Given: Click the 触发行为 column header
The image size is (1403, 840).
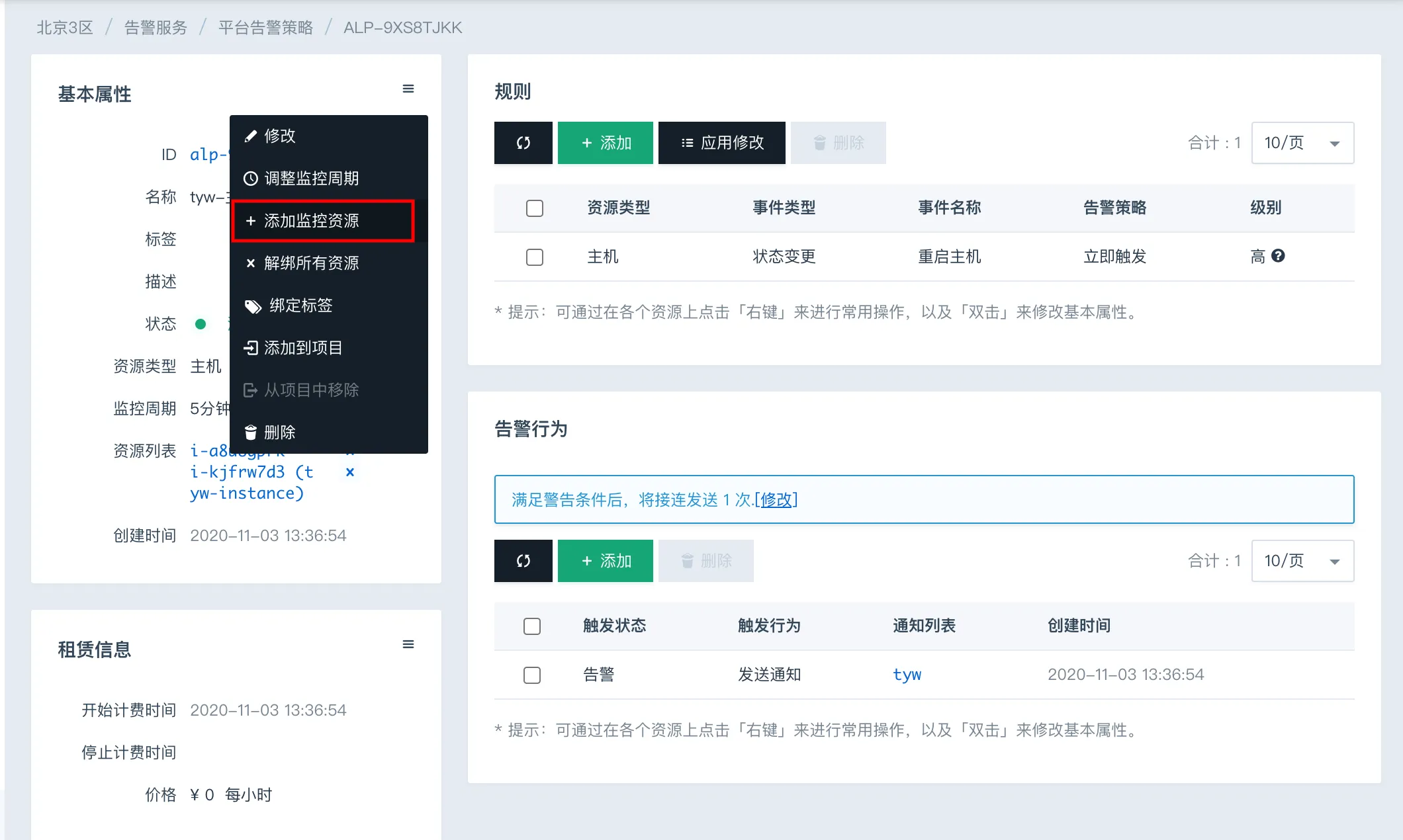Looking at the screenshot, I should click(x=770, y=626).
